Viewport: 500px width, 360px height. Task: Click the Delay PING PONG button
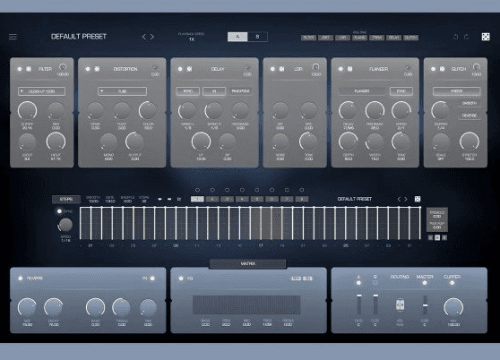point(240,91)
